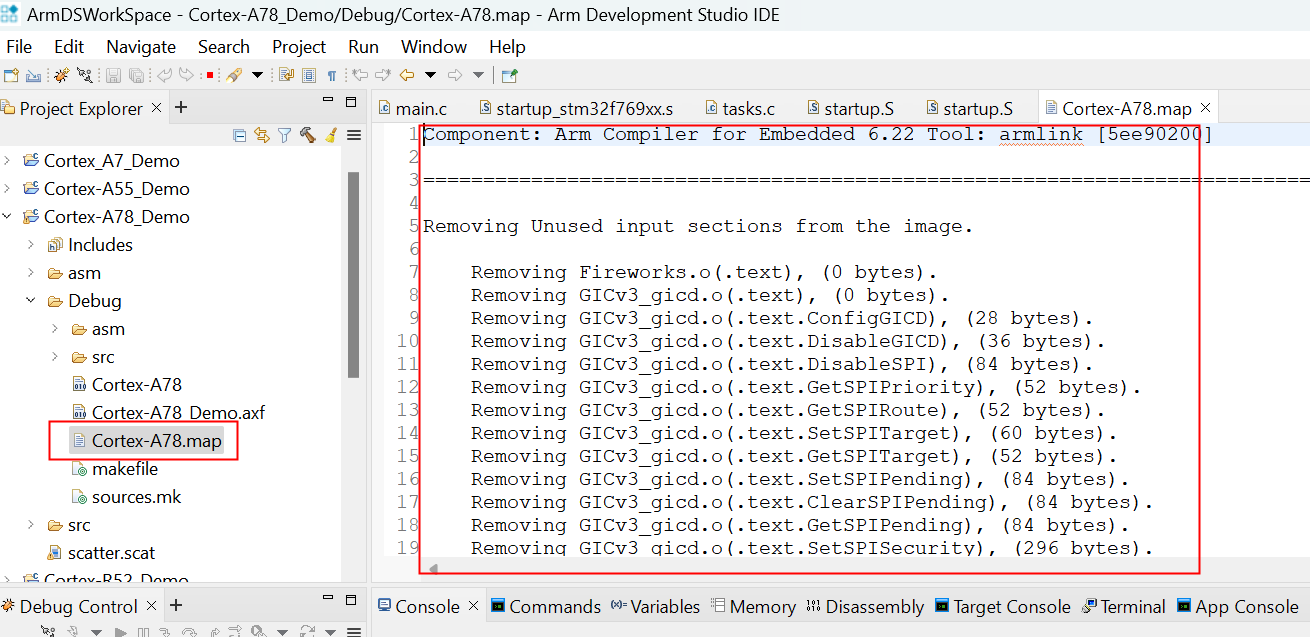Collapse the Debug folder in tree

[32, 301]
